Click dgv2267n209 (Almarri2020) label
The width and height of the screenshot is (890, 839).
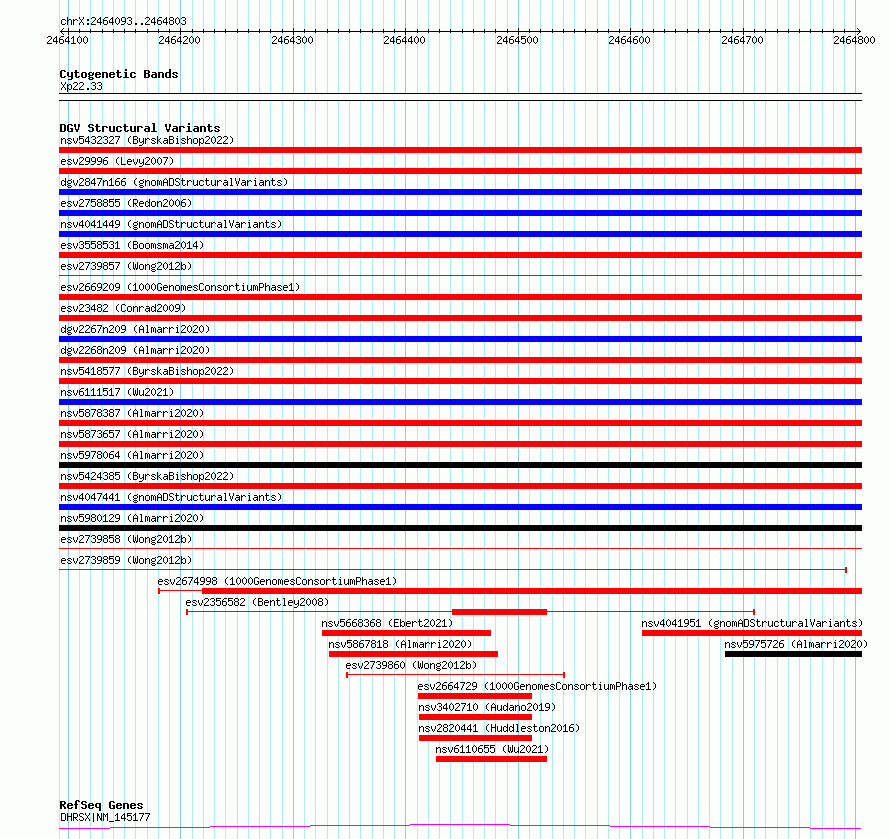point(135,329)
